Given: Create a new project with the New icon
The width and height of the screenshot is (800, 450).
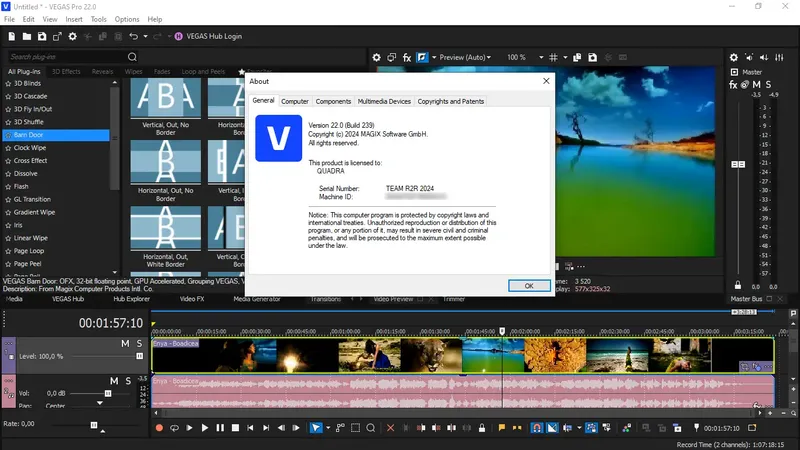Looking at the screenshot, I should 12,36.
